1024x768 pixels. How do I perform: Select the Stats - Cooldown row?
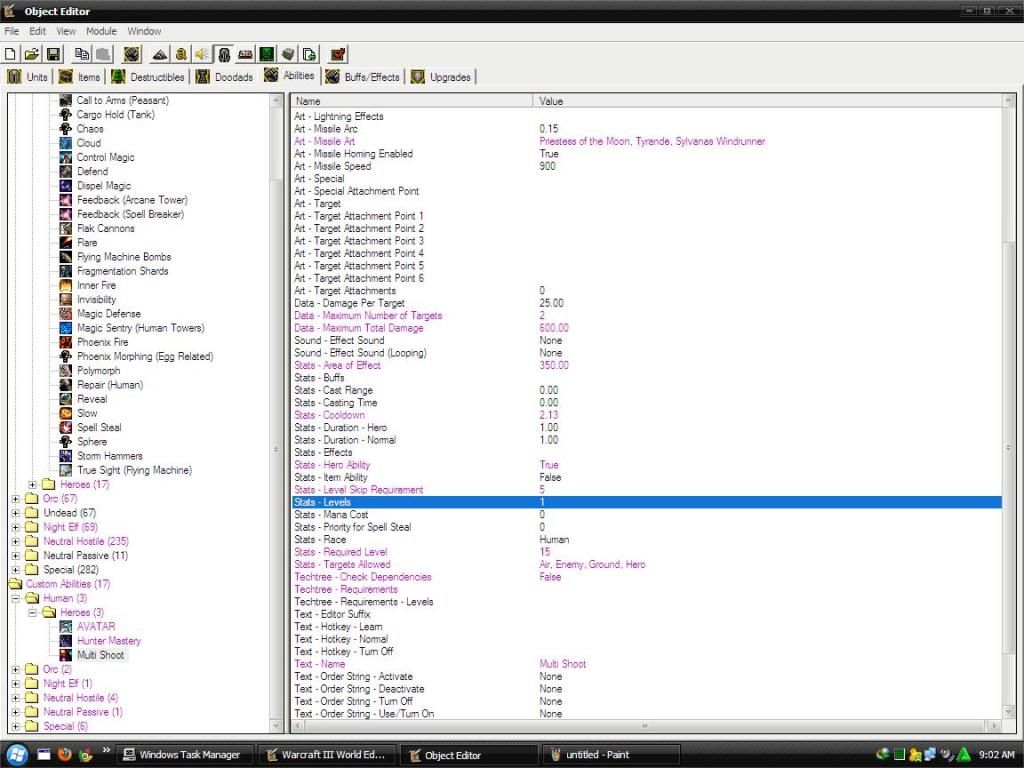click(x=647, y=415)
